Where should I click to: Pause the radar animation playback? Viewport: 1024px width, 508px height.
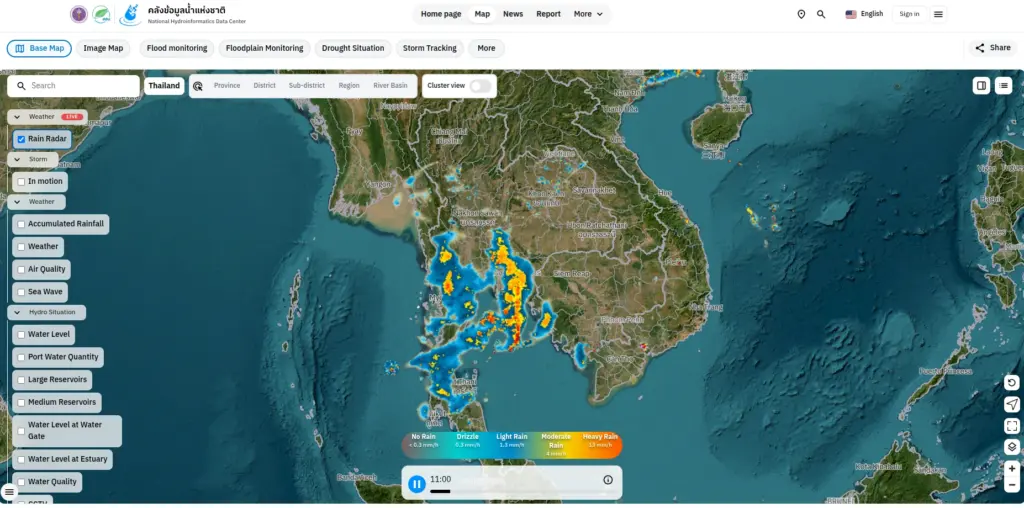click(x=417, y=484)
